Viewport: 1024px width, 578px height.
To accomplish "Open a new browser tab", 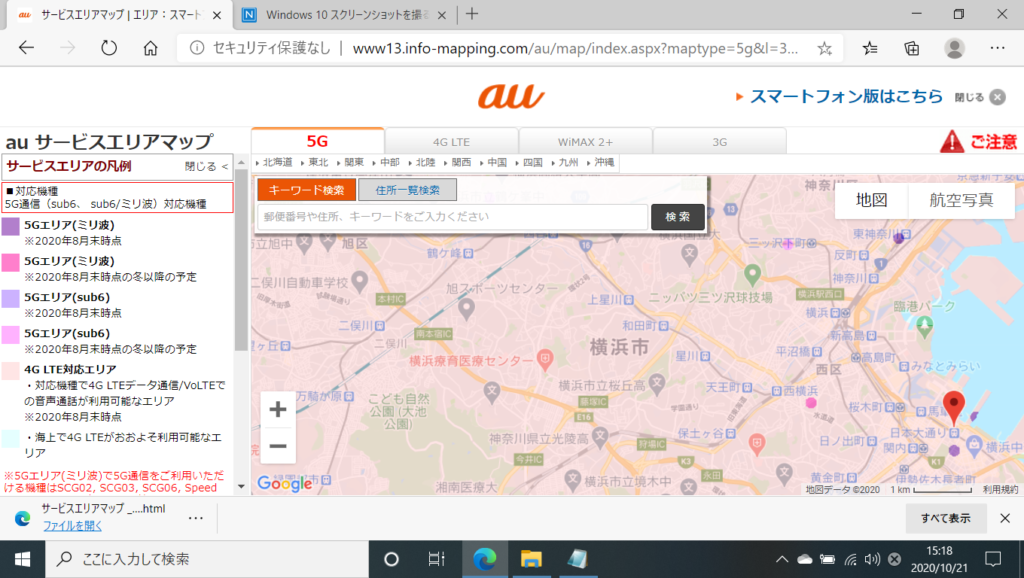I will pyautogui.click(x=472, y=14).
